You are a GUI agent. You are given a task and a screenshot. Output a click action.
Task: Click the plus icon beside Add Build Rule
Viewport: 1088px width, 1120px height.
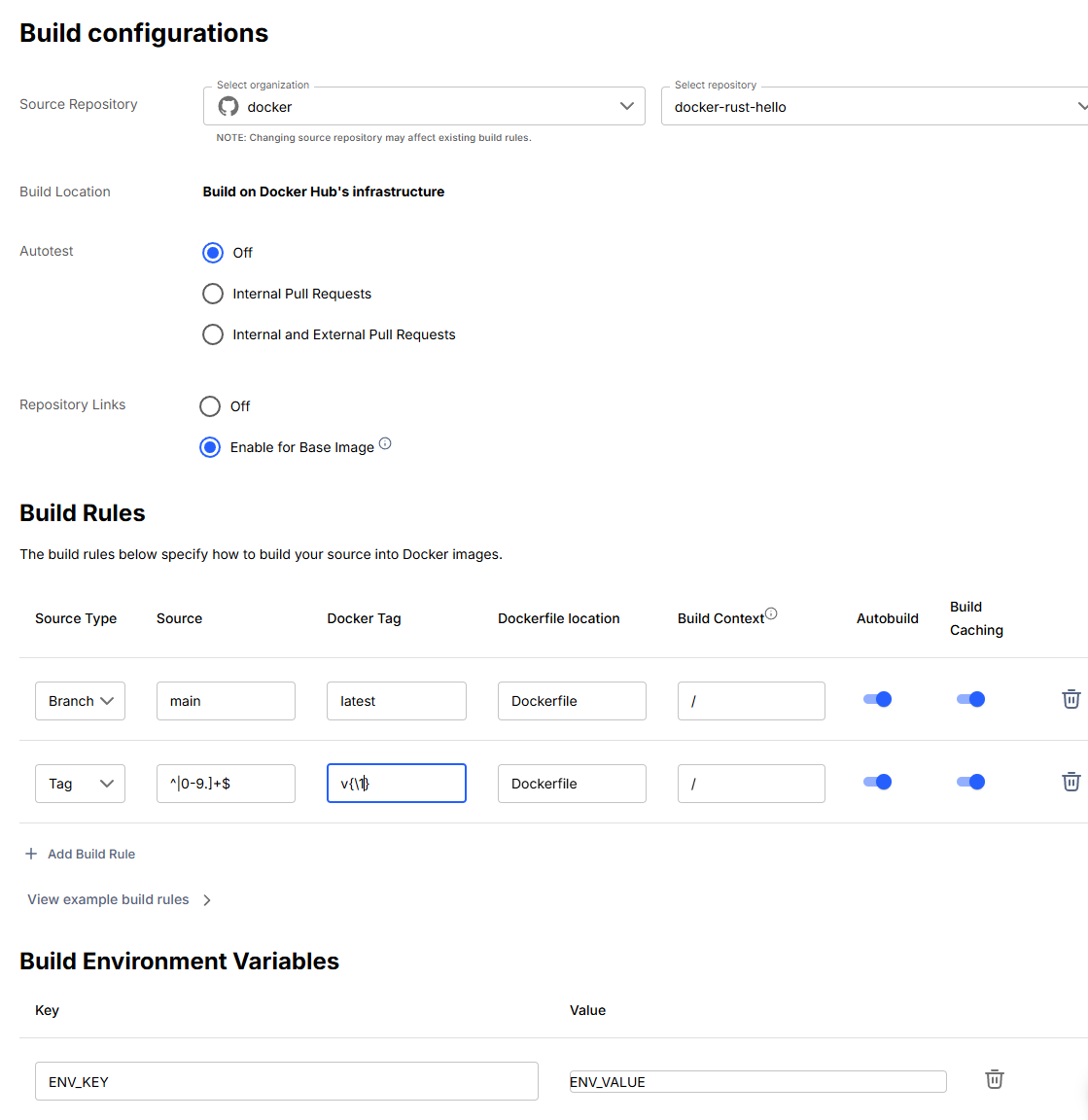pyautogui.click(x=30, y=854)
